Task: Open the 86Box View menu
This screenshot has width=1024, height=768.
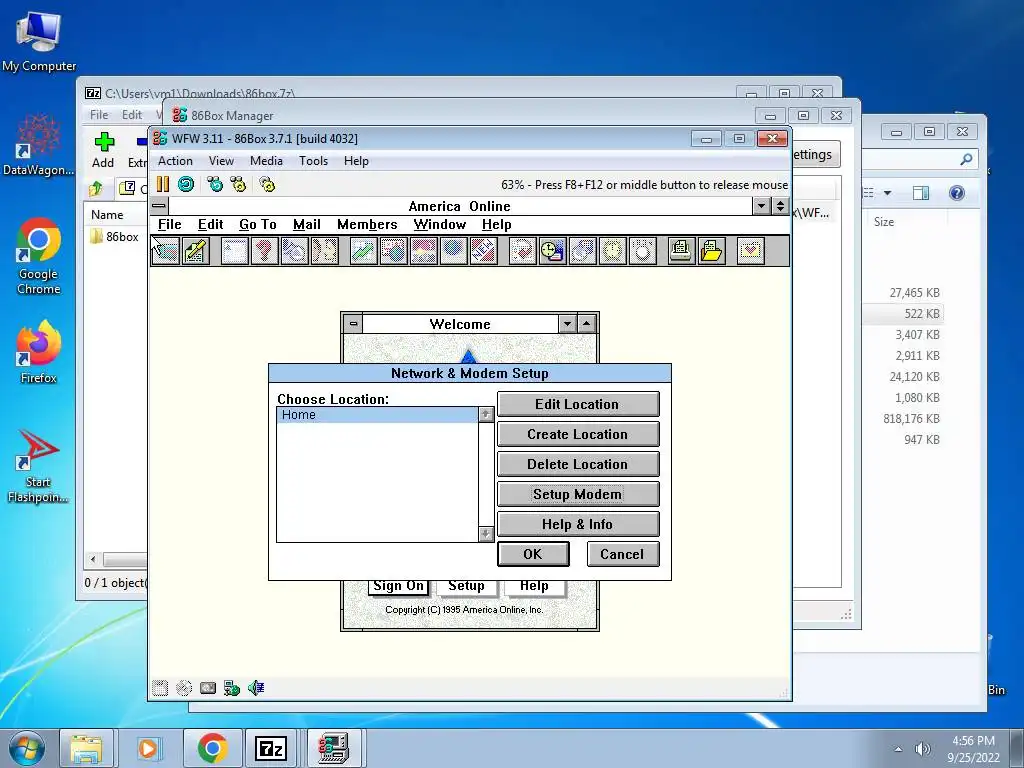Action: click(221, 161)
